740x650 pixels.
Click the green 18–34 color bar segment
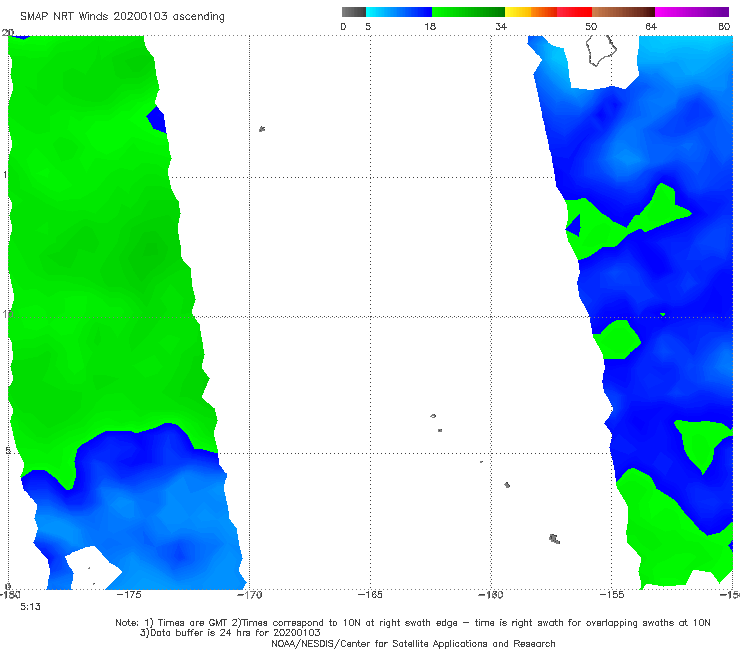click(x=468, y=12)
